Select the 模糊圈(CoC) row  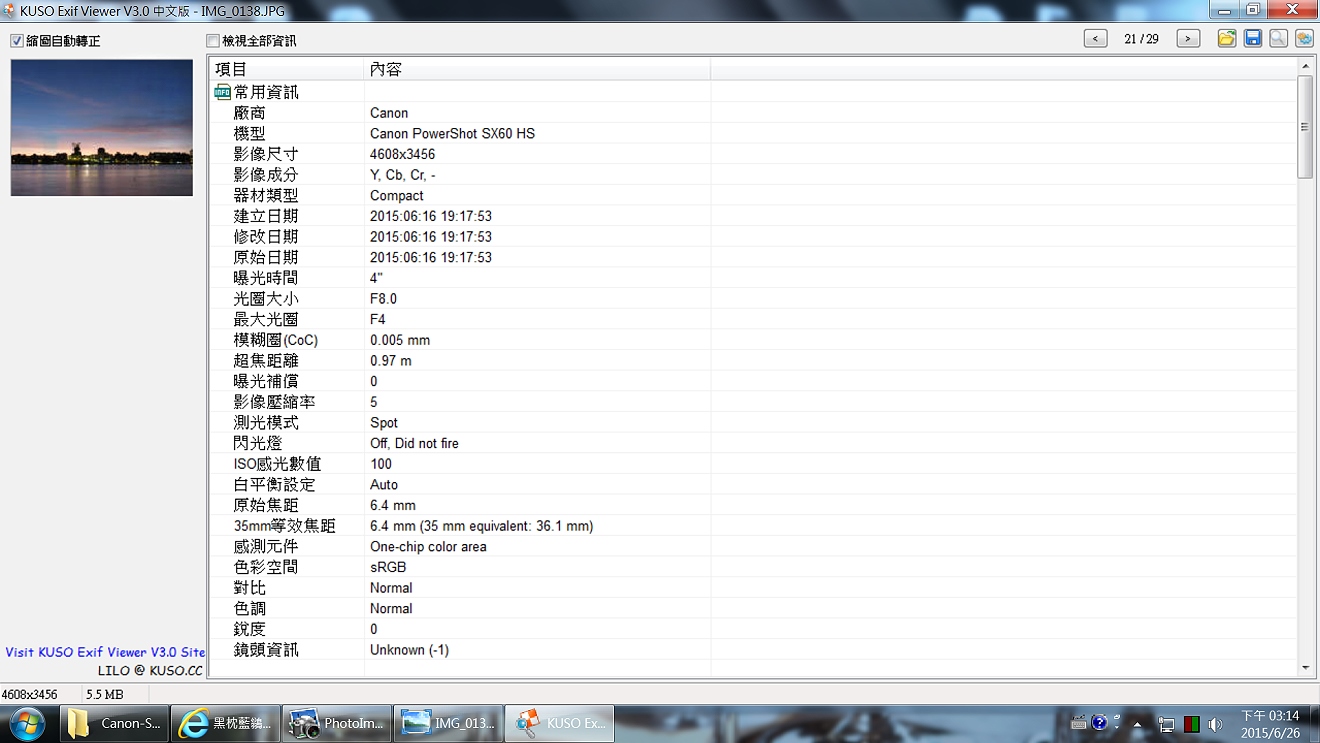coord(753,340)
